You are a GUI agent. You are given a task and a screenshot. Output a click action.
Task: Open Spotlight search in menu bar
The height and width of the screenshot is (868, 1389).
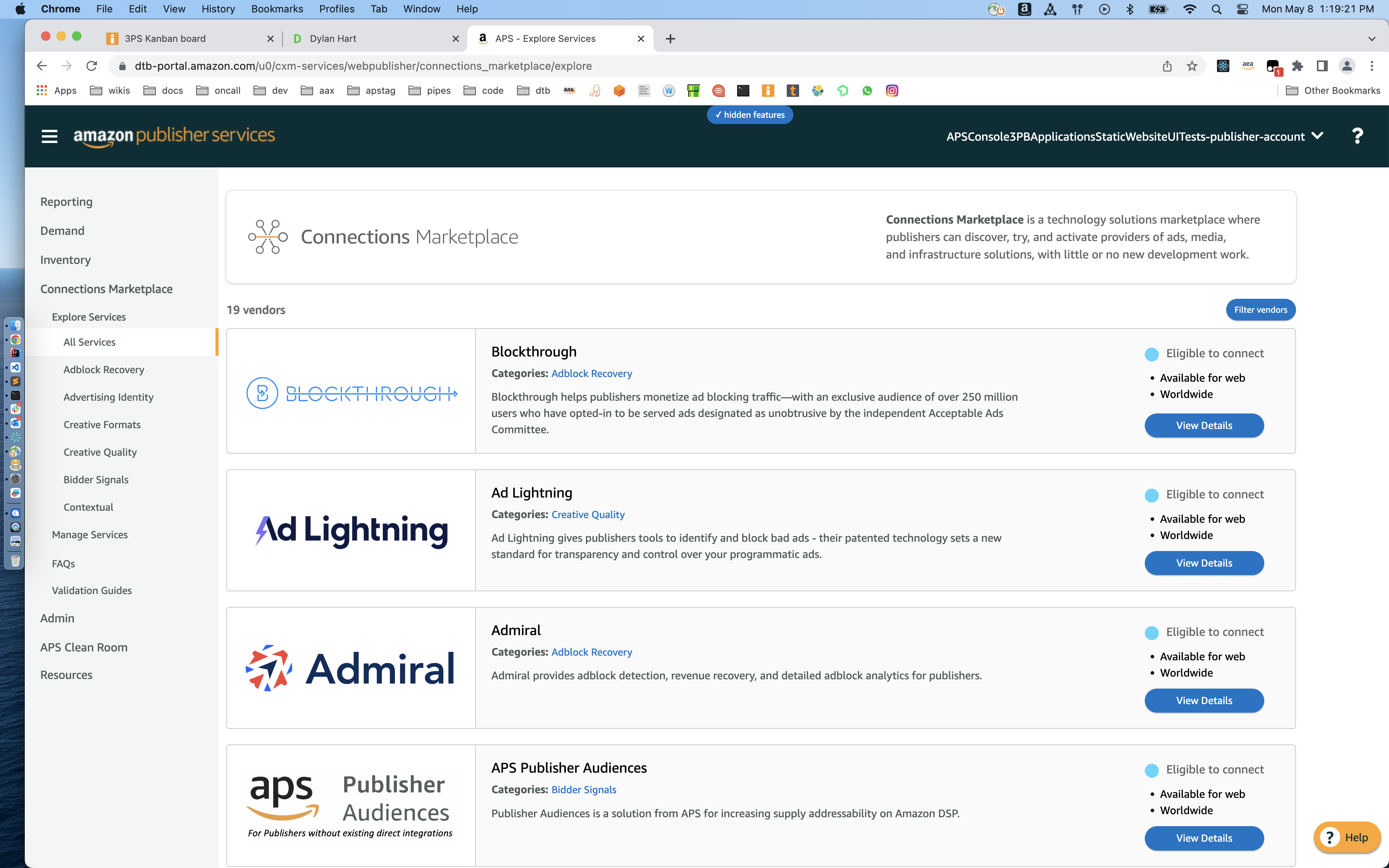click(1216, 9)
